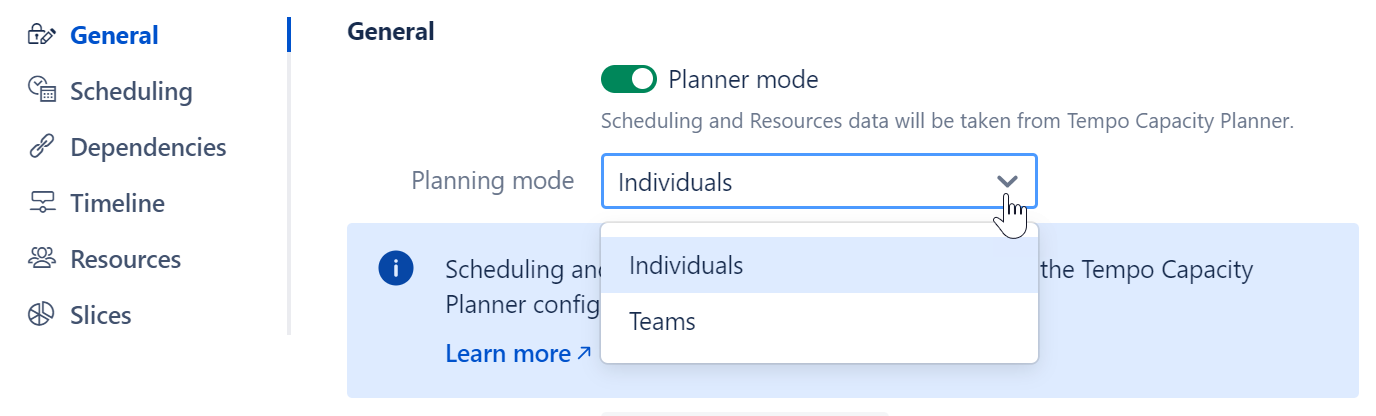Click the Timeline icon in sidebar
This screenshot has height=416, width=1376.
point(41,203)
